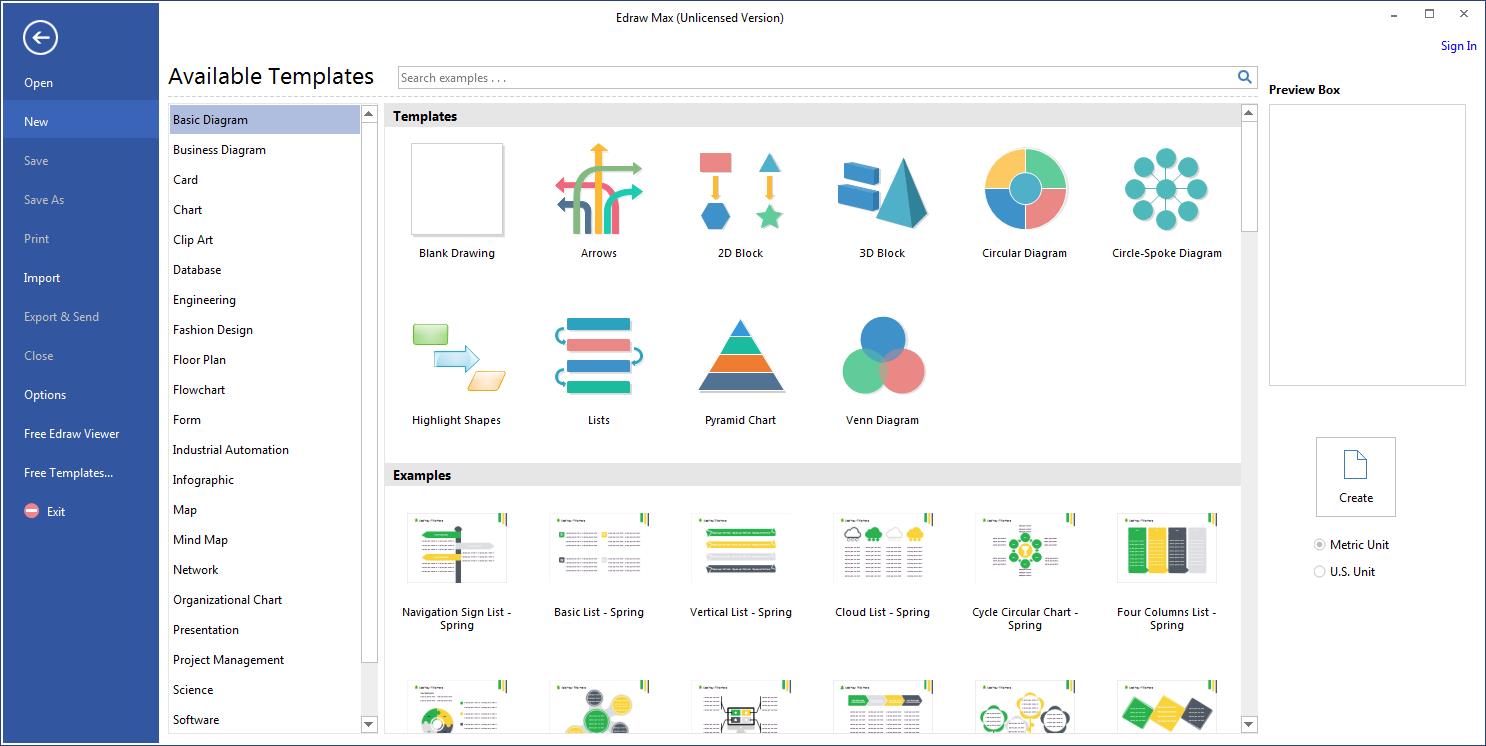The width and height of the screenshot is (1486, 746).
Task: Select the Highlight Shapes template
Action: tap(457, 356)
